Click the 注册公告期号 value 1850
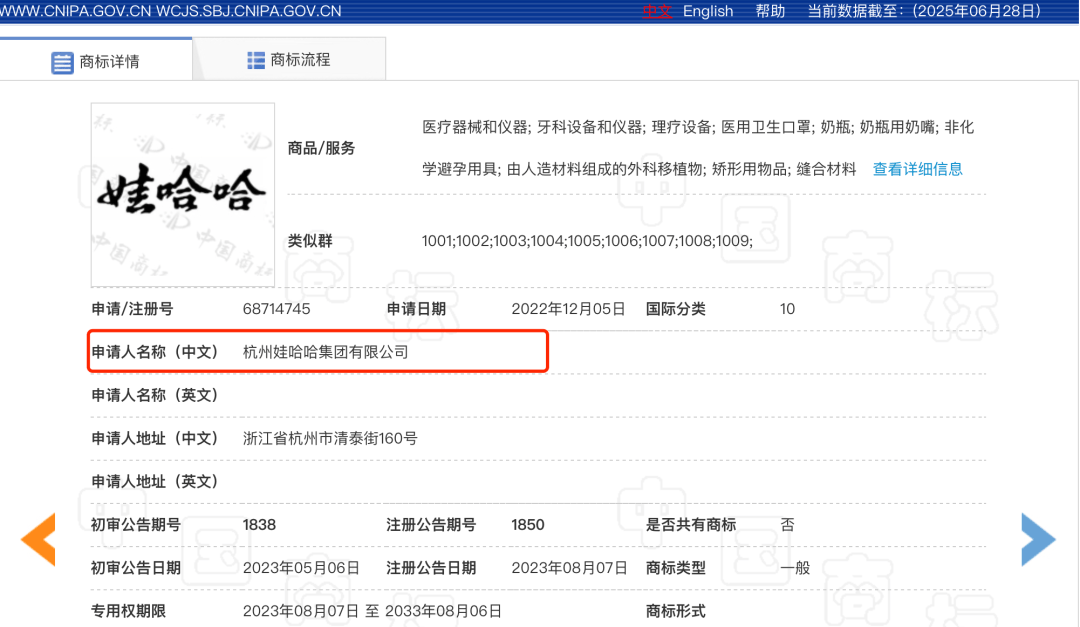1080x627 pixels. coord(527,524)
